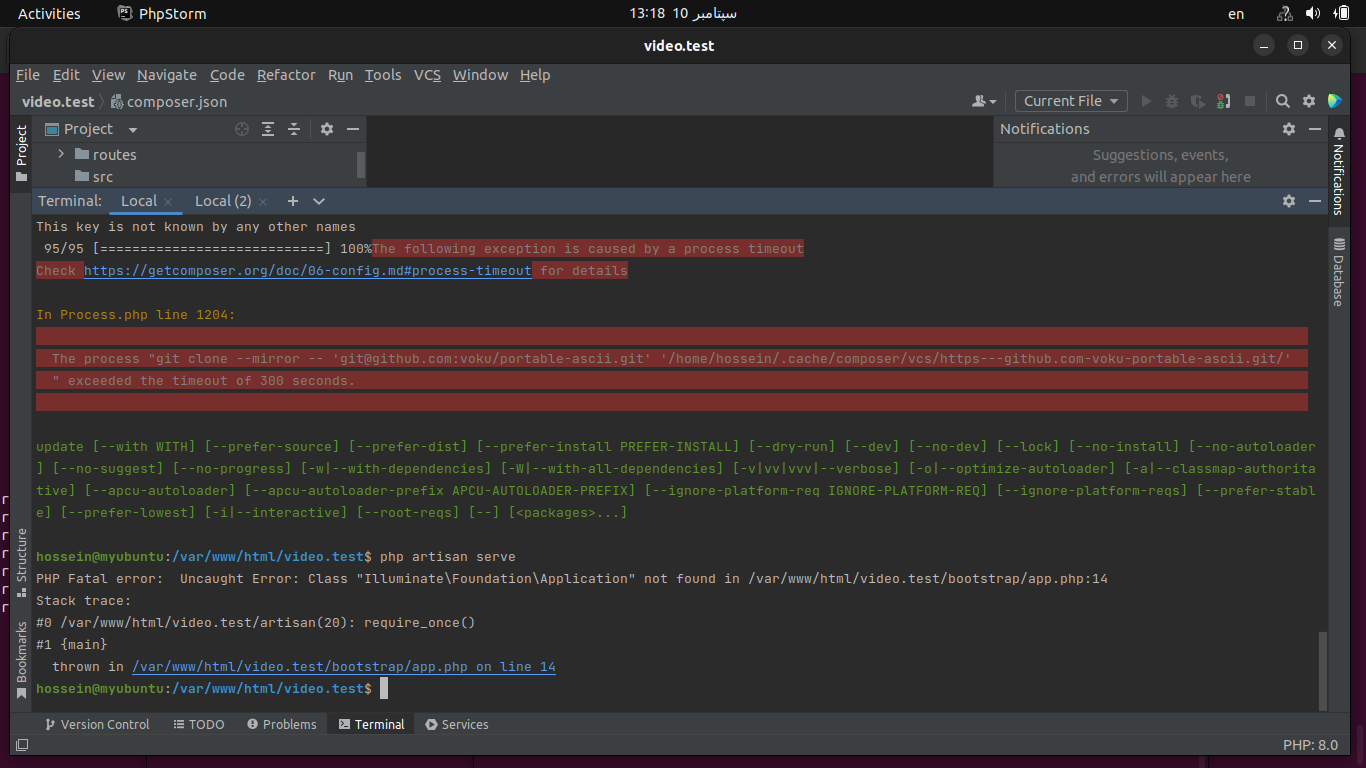Viewport: 1366px width, 768px height.
Task: Open the getcomposer.org process-timeout link
Action: coord(307,271)
